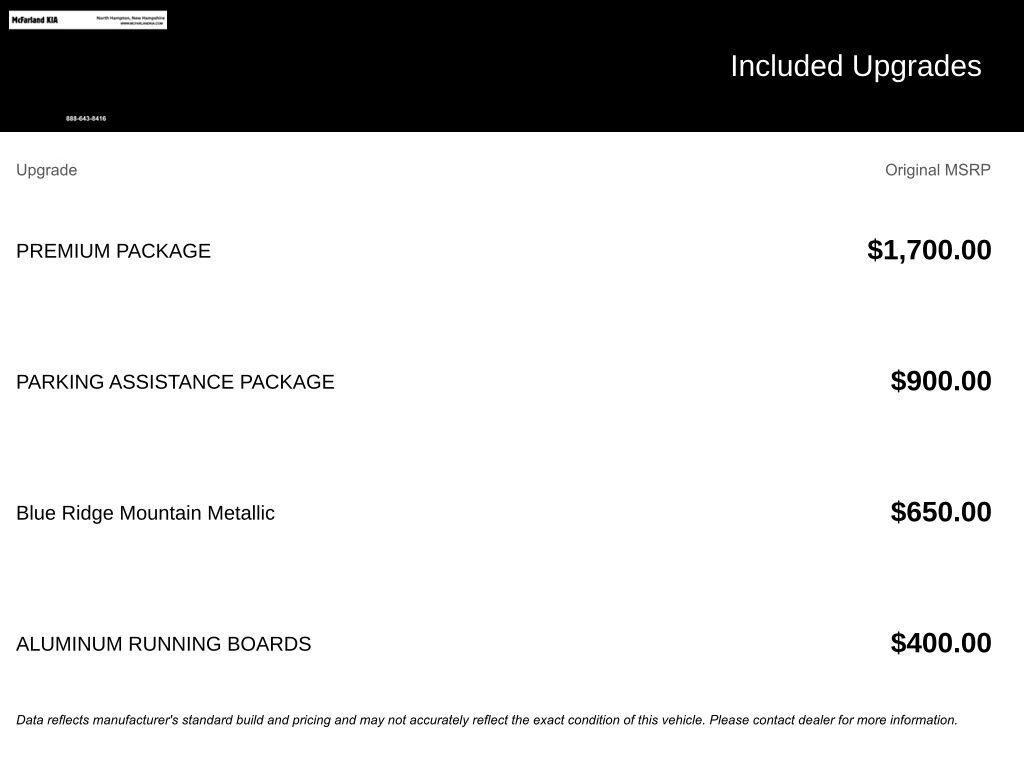Select Blue Ridge Mountain Metallic upgrade
1024x768 pixels.
tap(145, 513)
